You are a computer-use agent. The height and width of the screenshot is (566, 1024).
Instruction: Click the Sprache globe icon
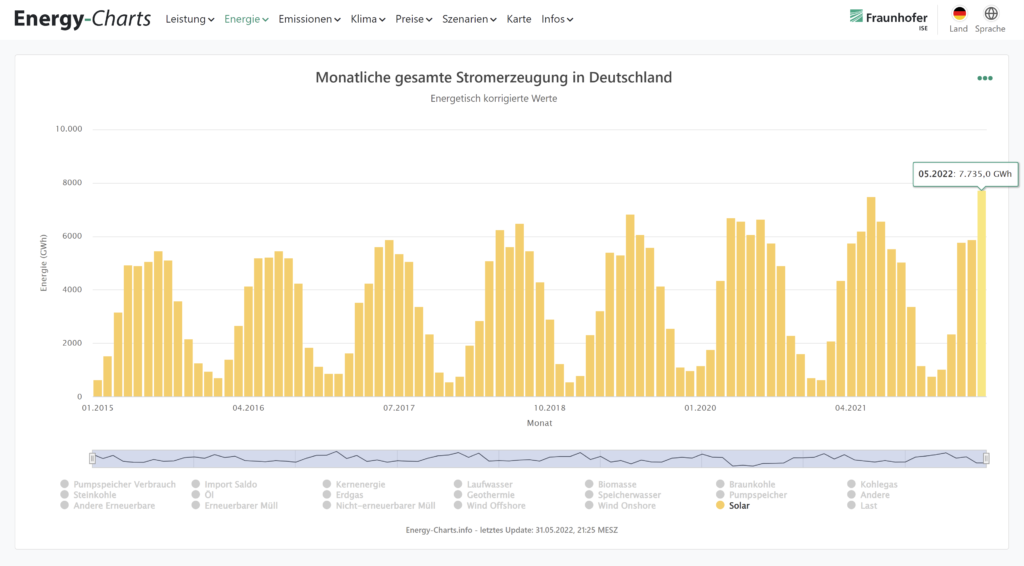[990, 14]
